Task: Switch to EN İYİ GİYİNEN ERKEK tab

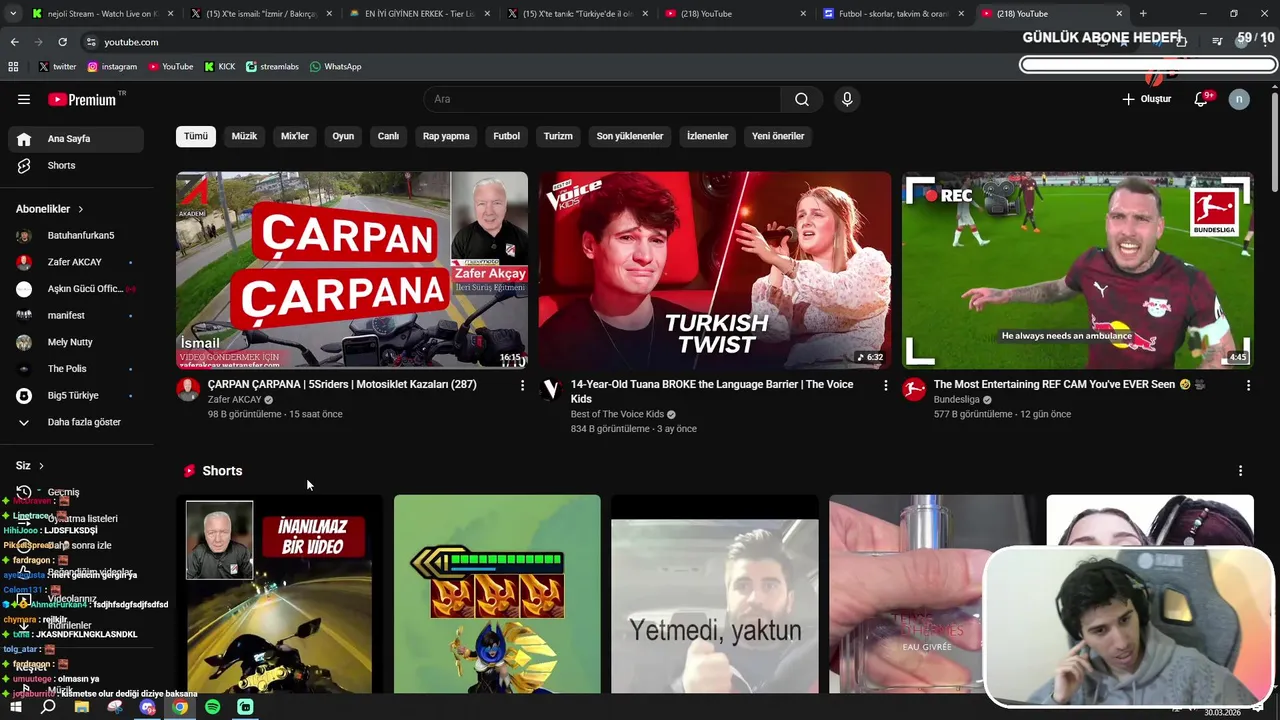Action: 420,14
